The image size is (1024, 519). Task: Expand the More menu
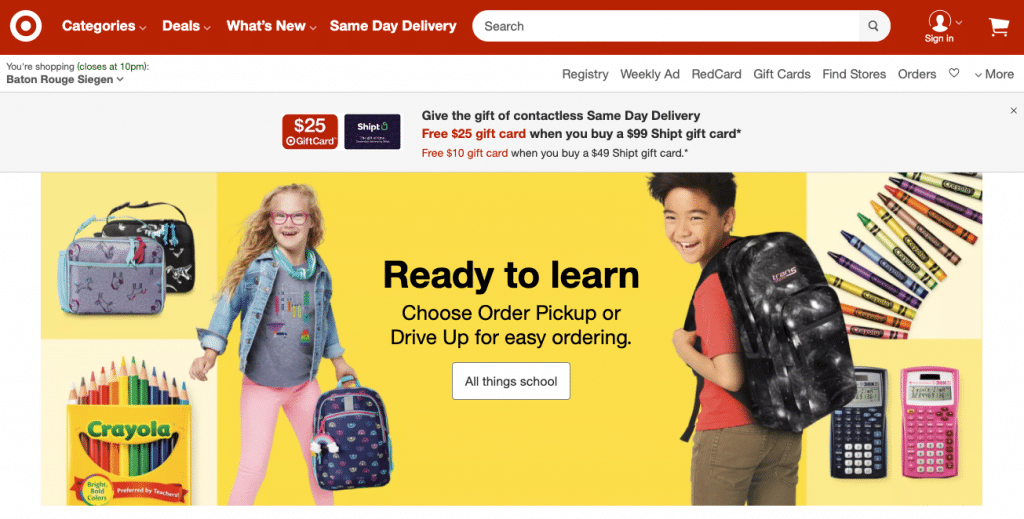[x=994, y=74]
